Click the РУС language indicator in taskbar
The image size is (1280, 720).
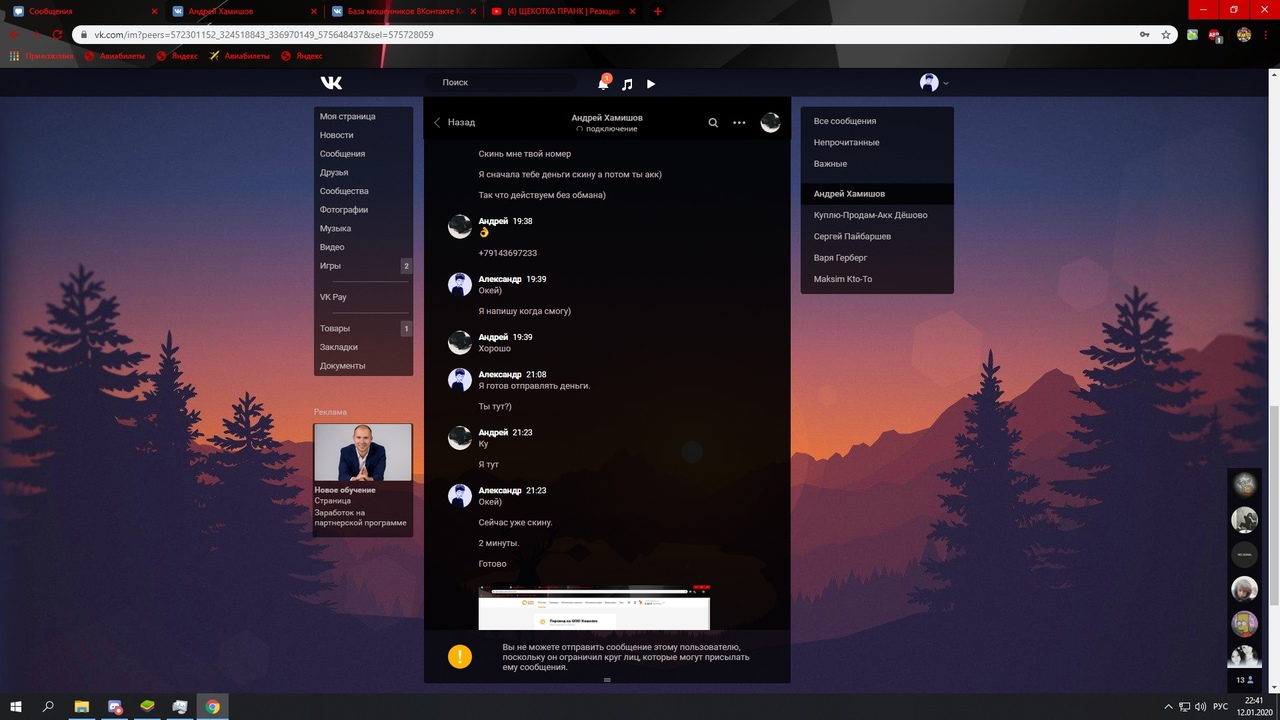click(1220, 707)
